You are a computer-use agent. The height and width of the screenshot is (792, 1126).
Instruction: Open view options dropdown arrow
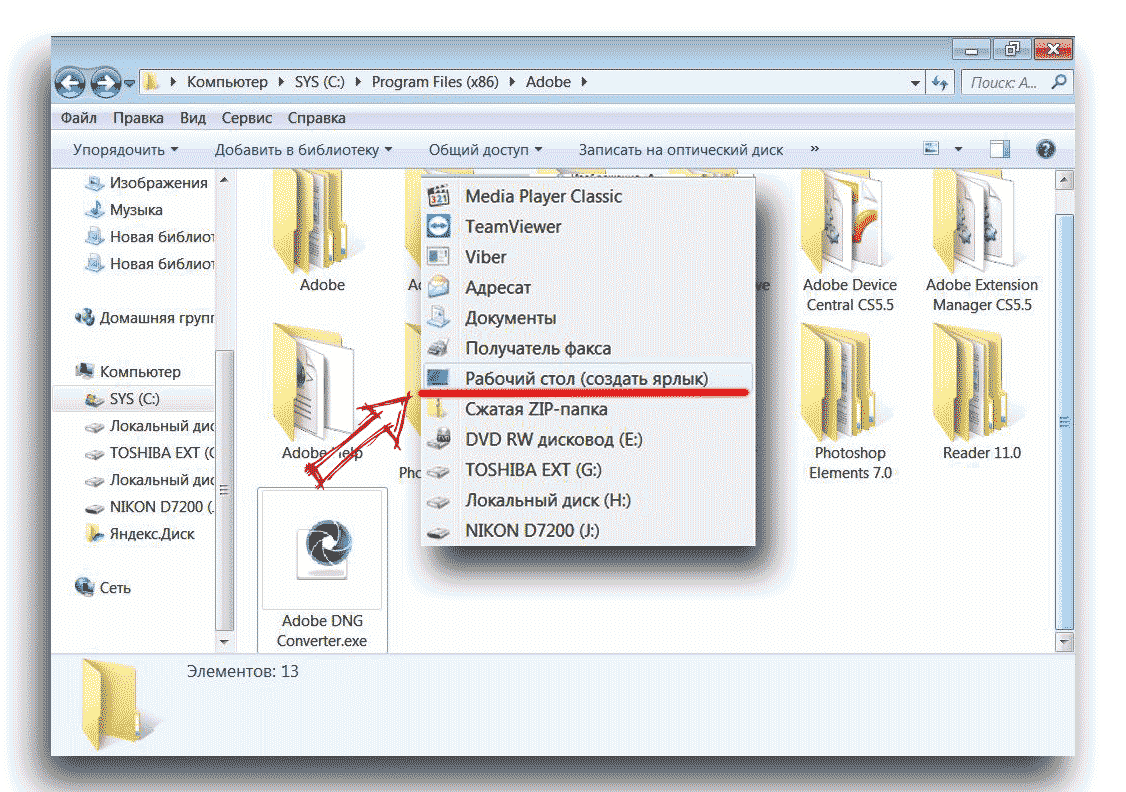click(958, 149)
